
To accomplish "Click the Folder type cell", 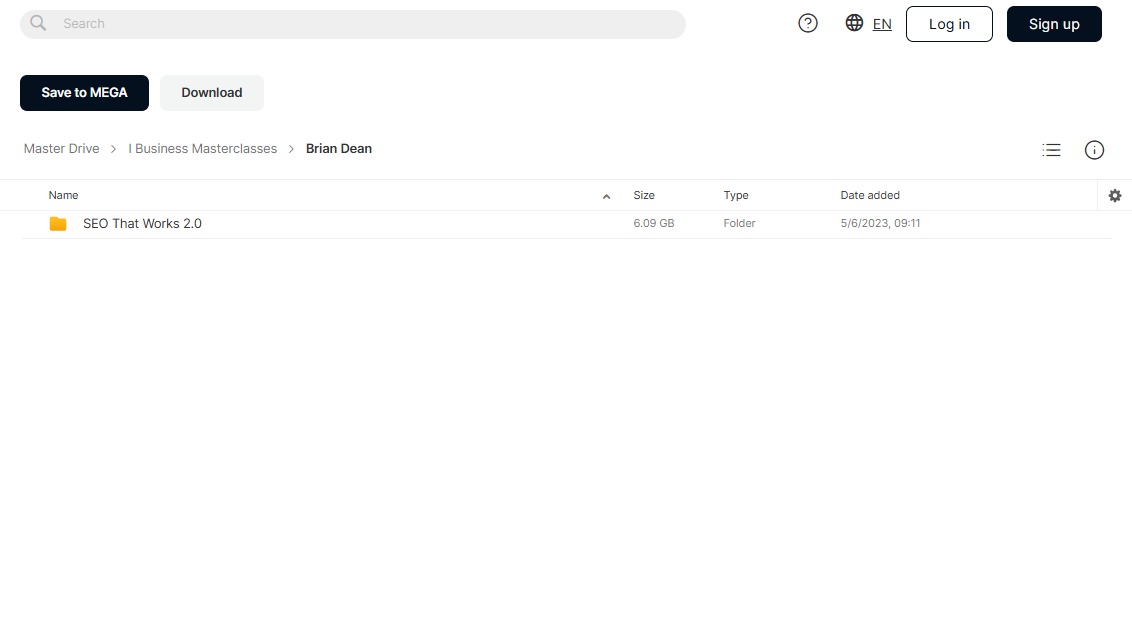I will (x=739, y=224).
